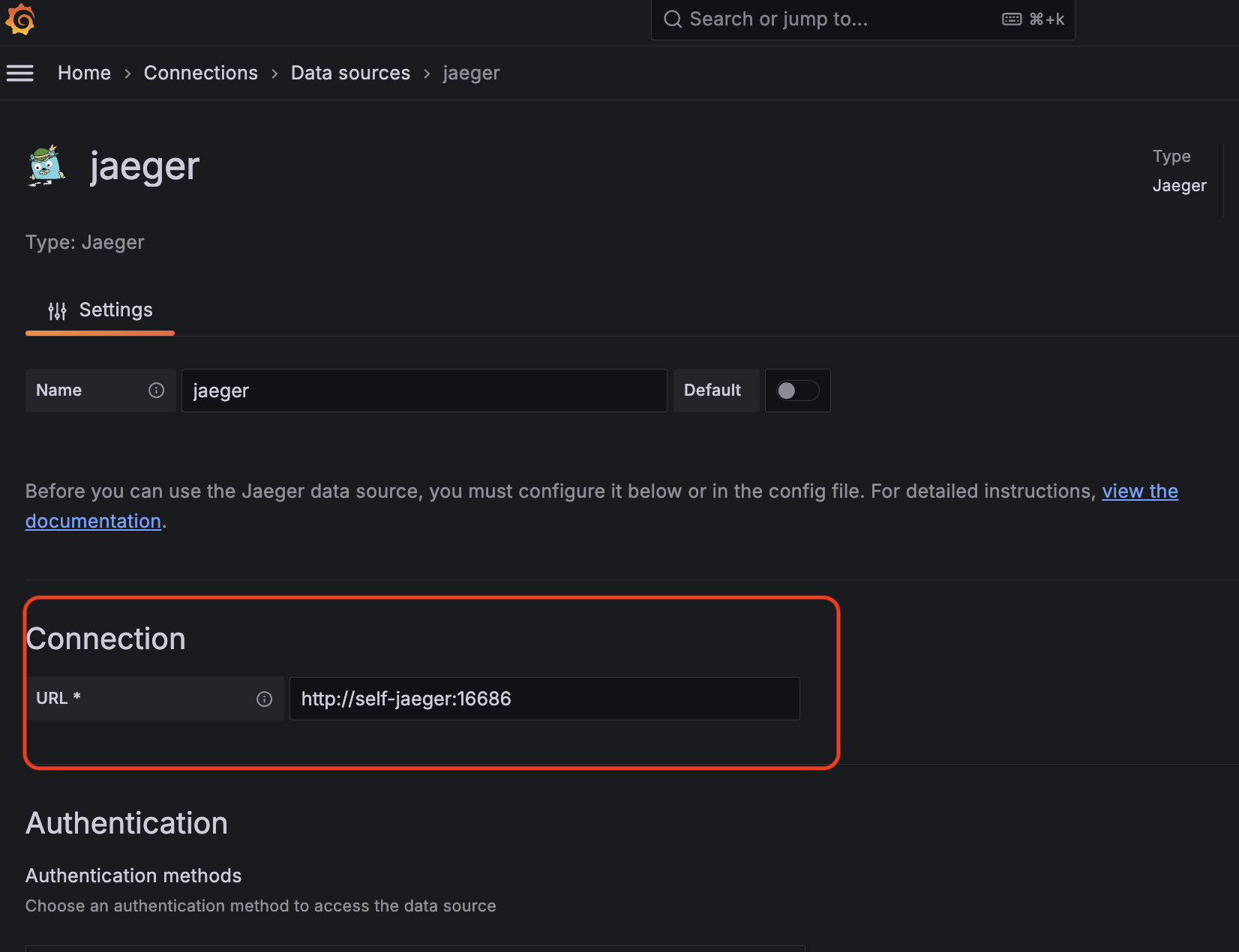Click the Authentication methods label
The height and width of the screenshot is (952, 1239).
pos(133,876)
